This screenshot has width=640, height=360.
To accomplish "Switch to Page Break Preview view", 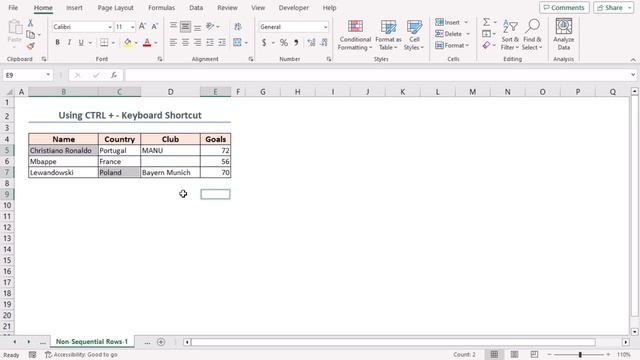I will pos(534,354).
